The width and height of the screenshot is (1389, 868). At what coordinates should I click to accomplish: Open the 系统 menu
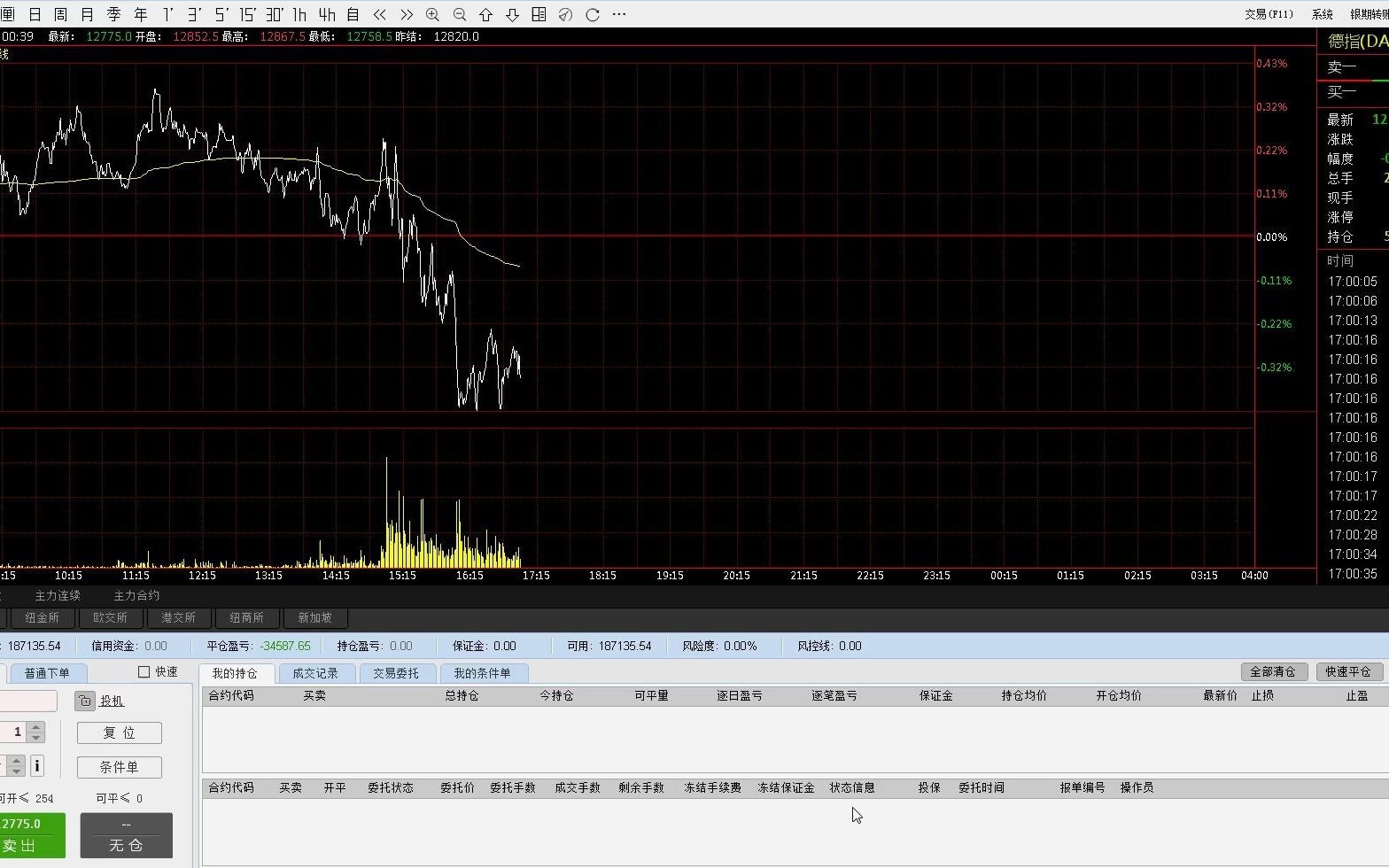[x=1322, y=14]
